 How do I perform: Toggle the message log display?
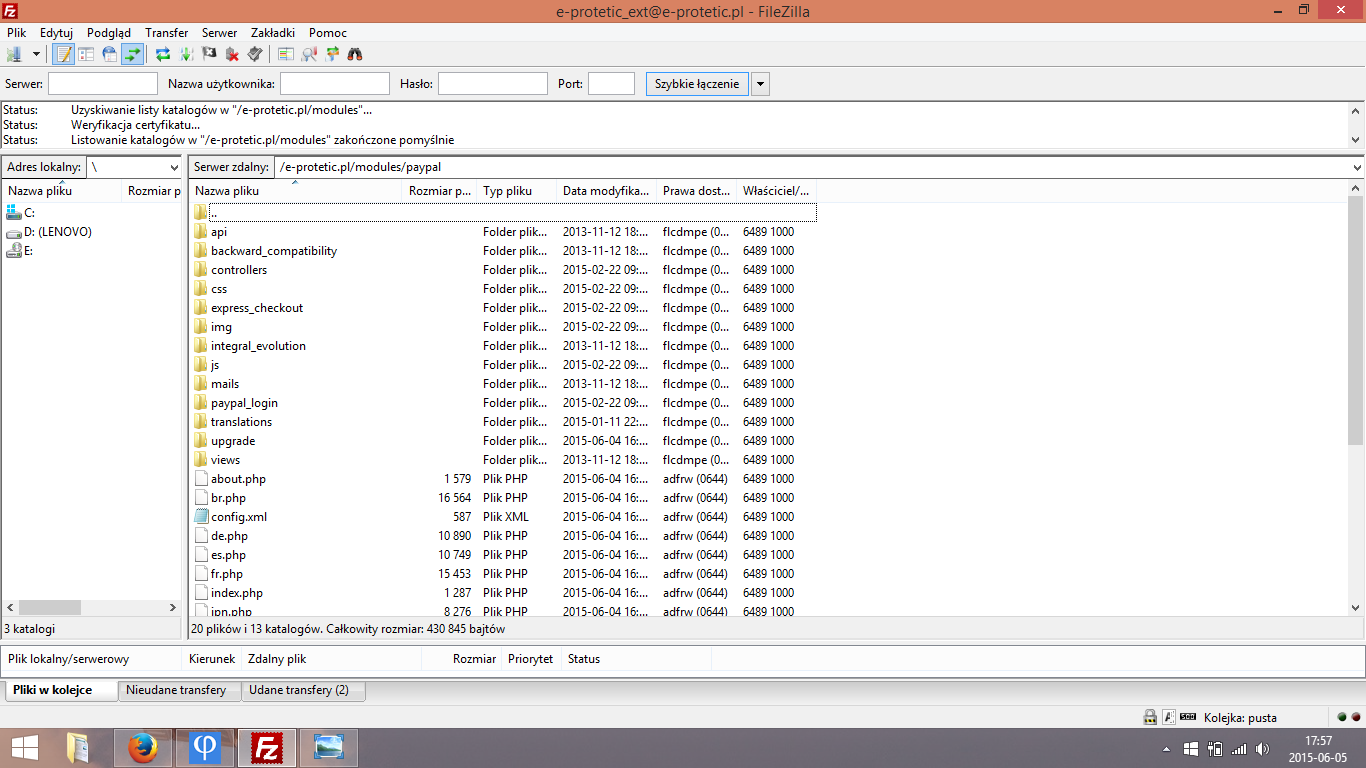64,54
